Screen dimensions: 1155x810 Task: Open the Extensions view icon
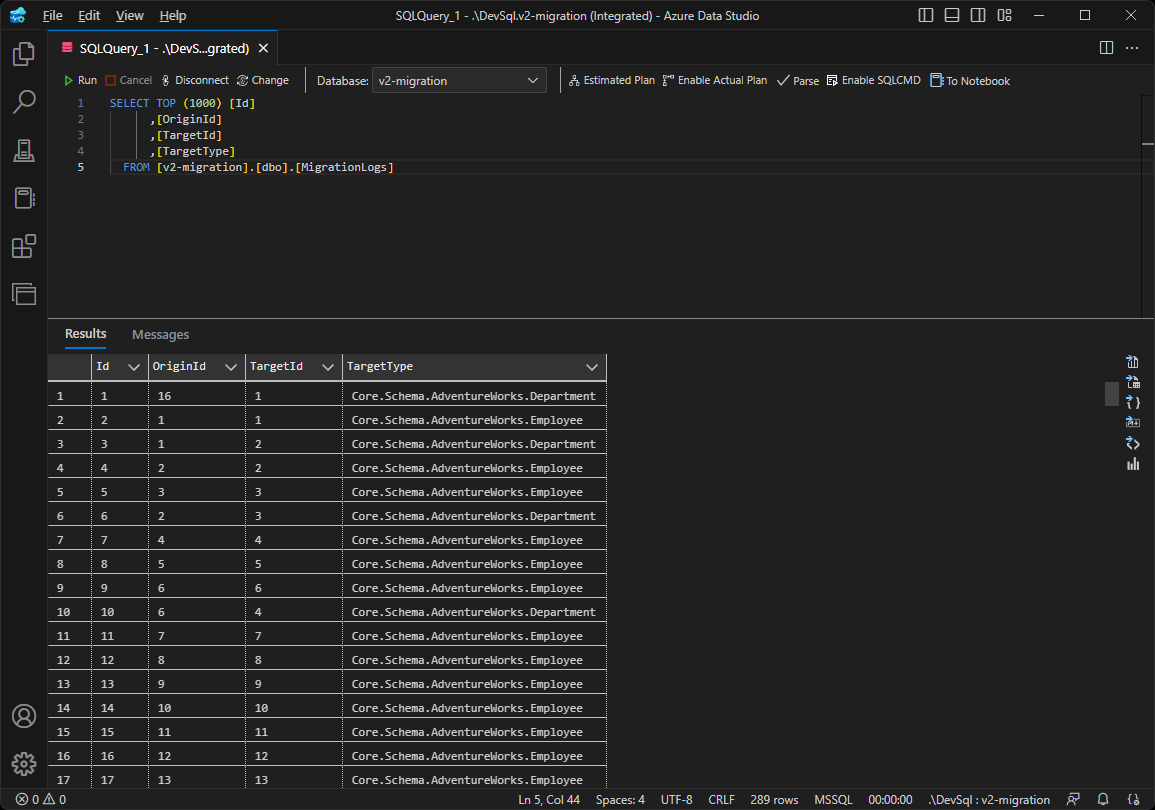(x=24, y=246)
